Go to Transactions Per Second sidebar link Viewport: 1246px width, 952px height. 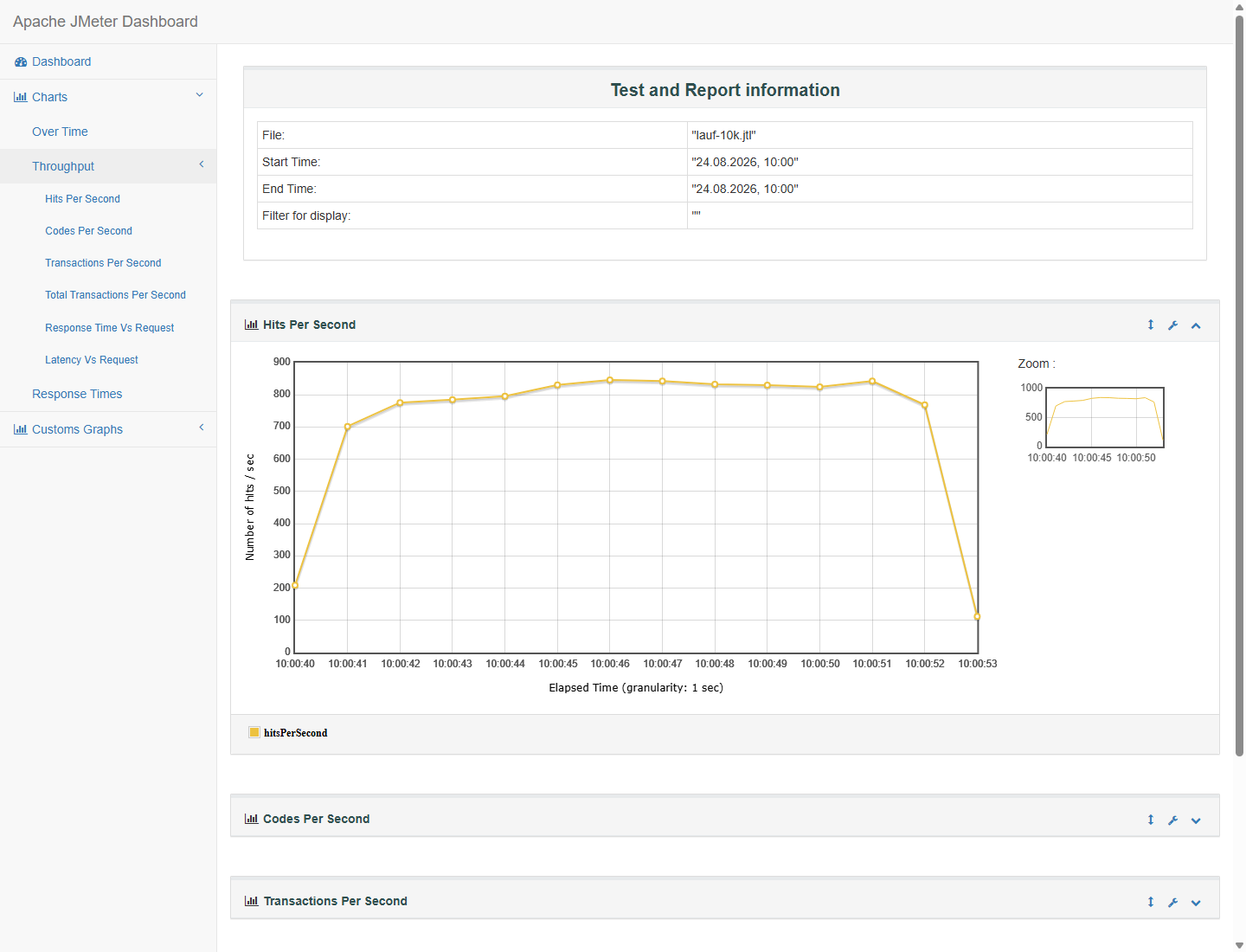point(103,263)
